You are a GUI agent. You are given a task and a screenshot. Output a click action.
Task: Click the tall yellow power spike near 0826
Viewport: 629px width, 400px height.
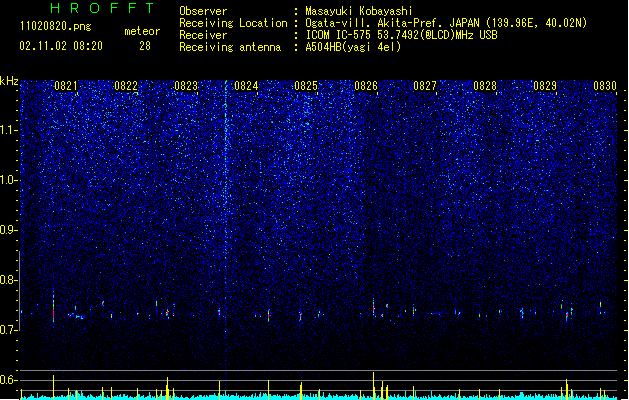click(x=373, y=385)
